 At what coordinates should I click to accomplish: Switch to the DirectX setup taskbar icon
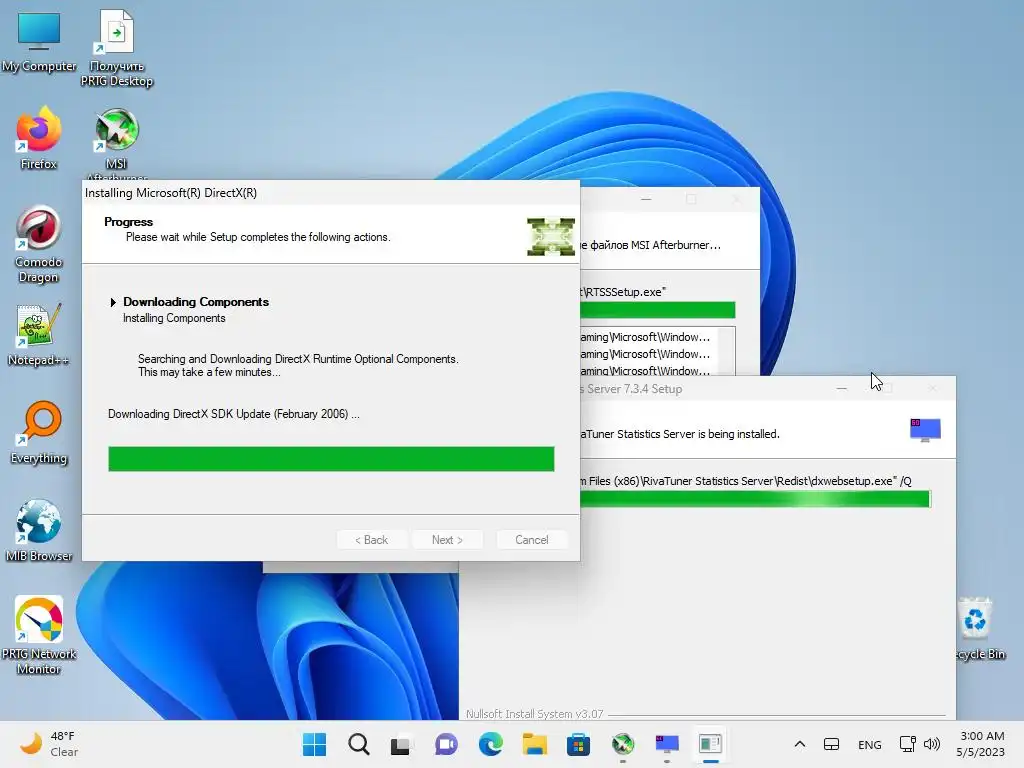[710, 744]
